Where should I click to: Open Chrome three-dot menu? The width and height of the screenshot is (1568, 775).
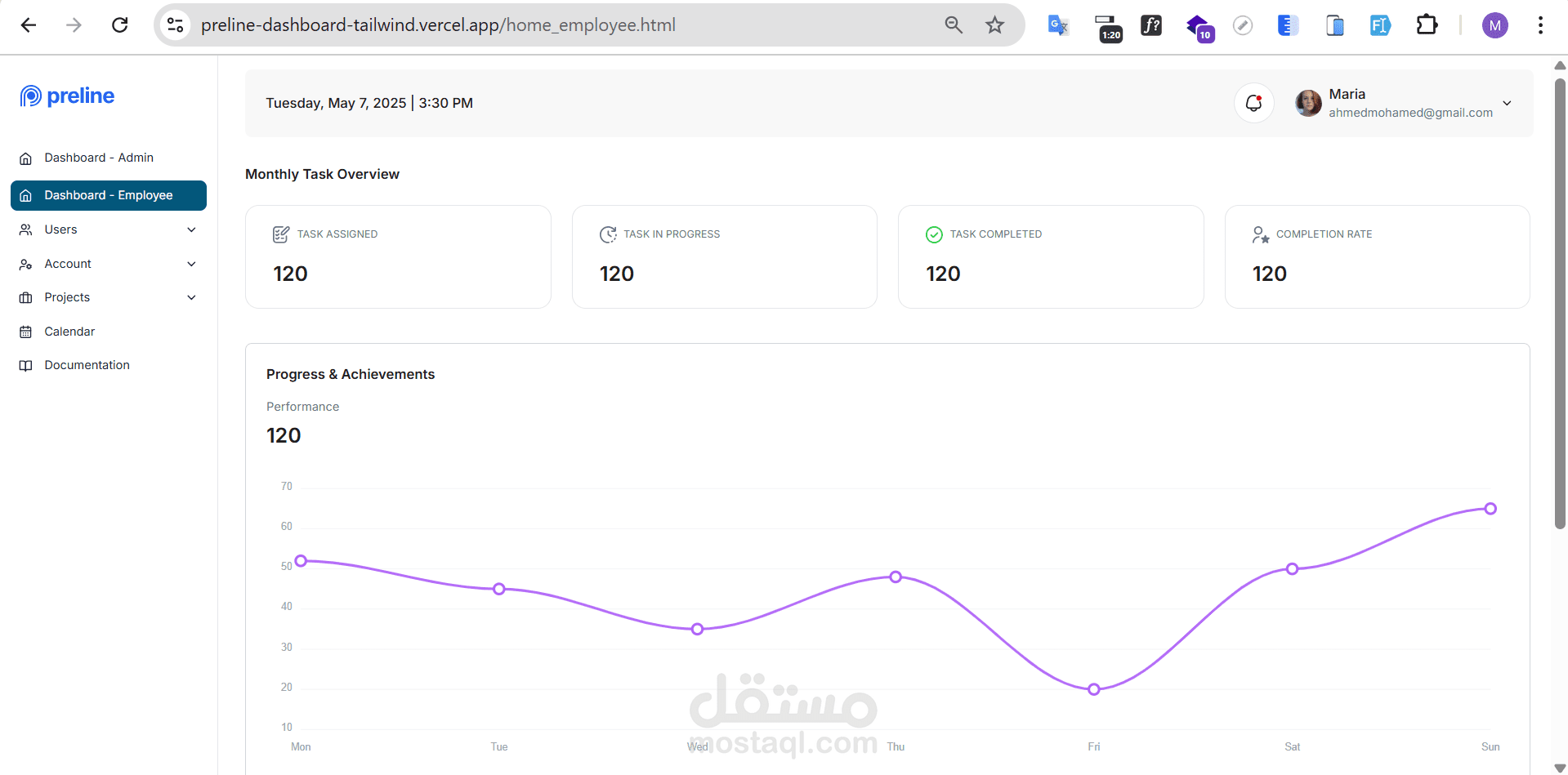tap(1540, 25)
